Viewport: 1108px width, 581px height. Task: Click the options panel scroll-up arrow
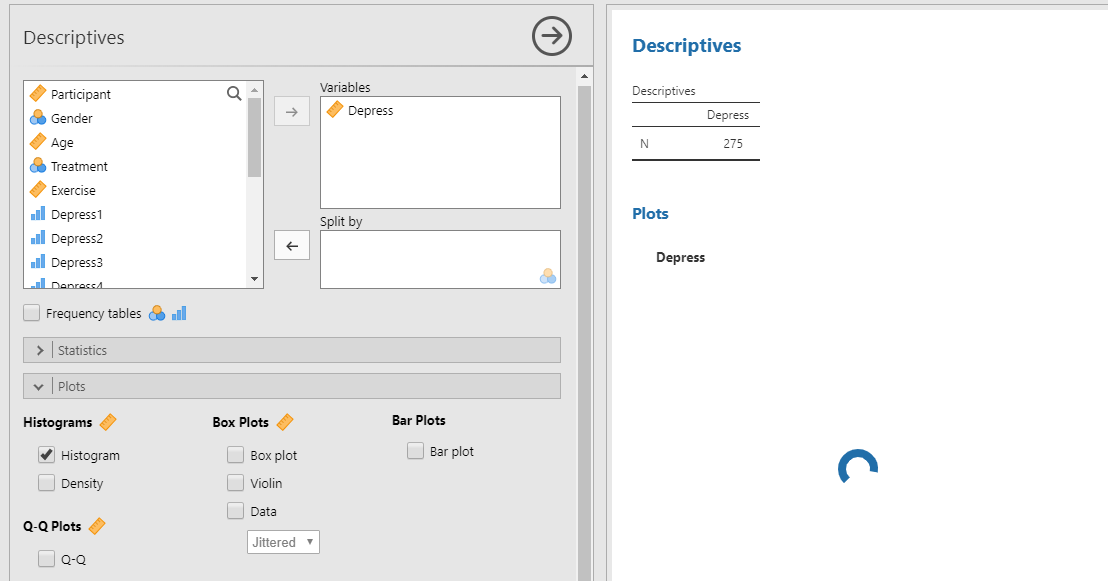tap(584, 76)
